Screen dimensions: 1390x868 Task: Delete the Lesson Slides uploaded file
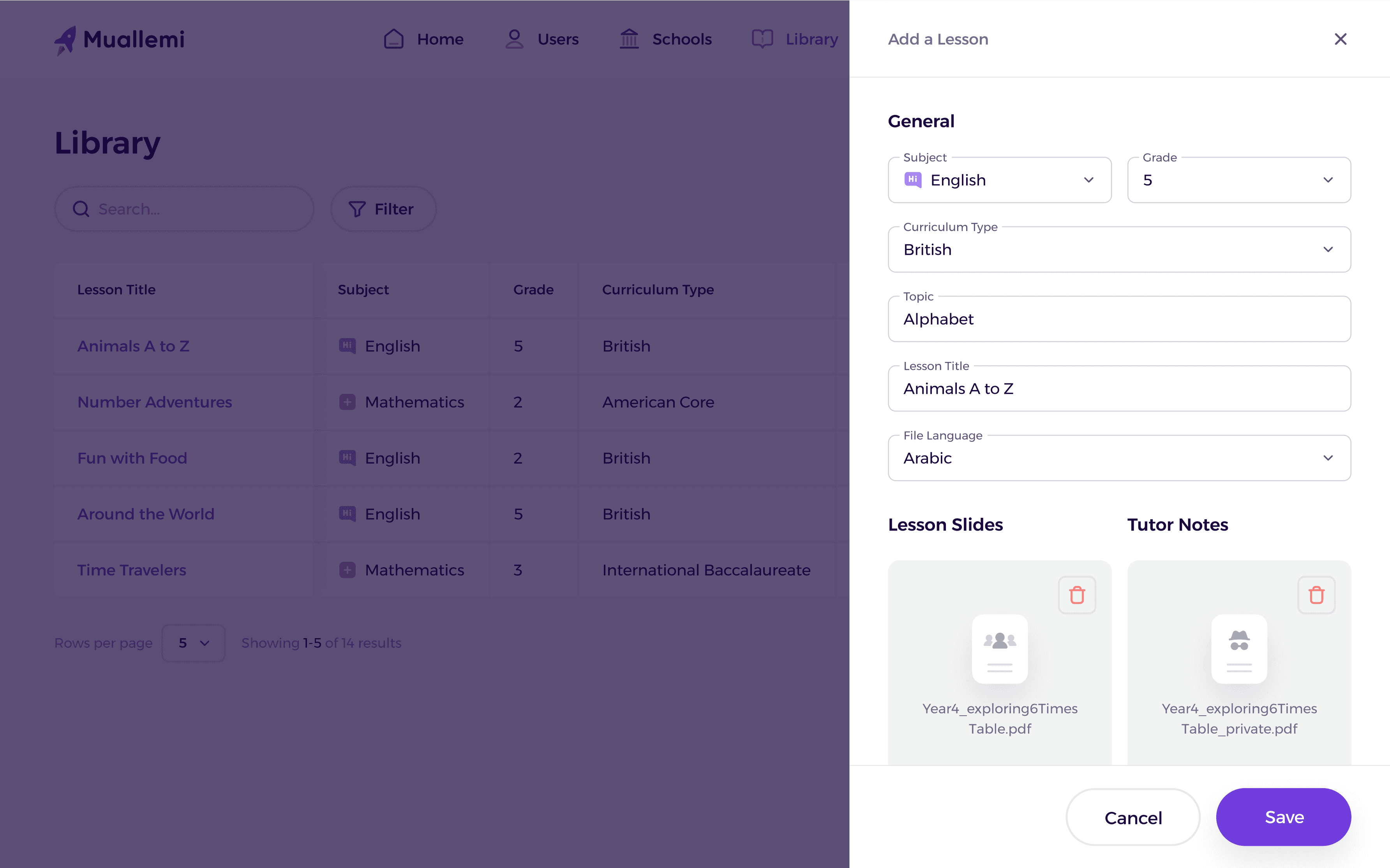coord(1077,595)
